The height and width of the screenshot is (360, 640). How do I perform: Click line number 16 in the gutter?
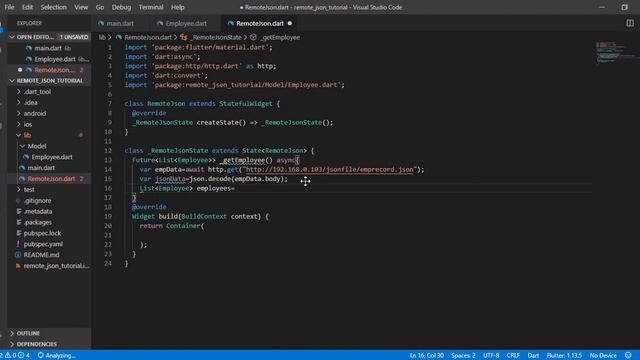(108, 188)
